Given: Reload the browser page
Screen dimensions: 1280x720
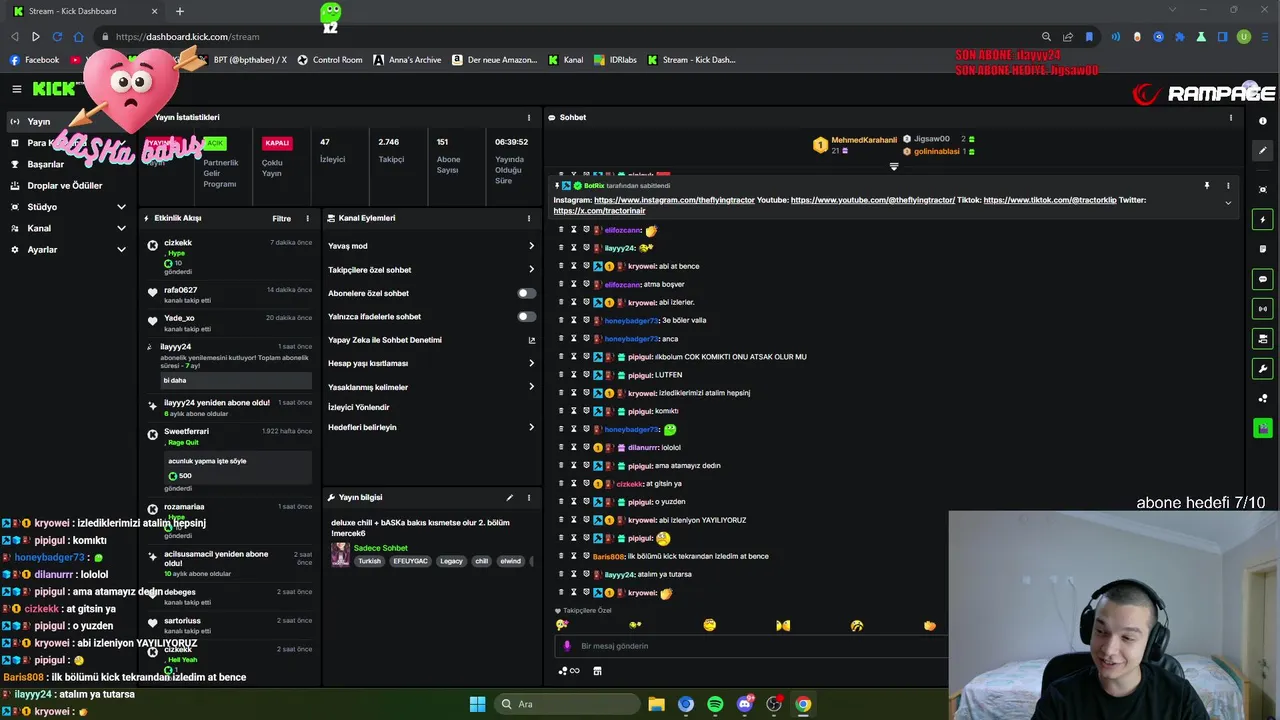Looking at the screenshot, I should point(57,37).
